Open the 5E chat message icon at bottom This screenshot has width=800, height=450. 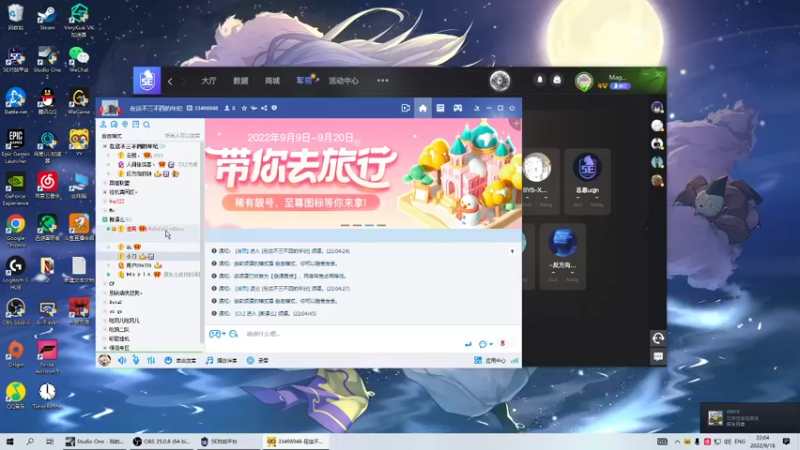(x=658, y=357)
